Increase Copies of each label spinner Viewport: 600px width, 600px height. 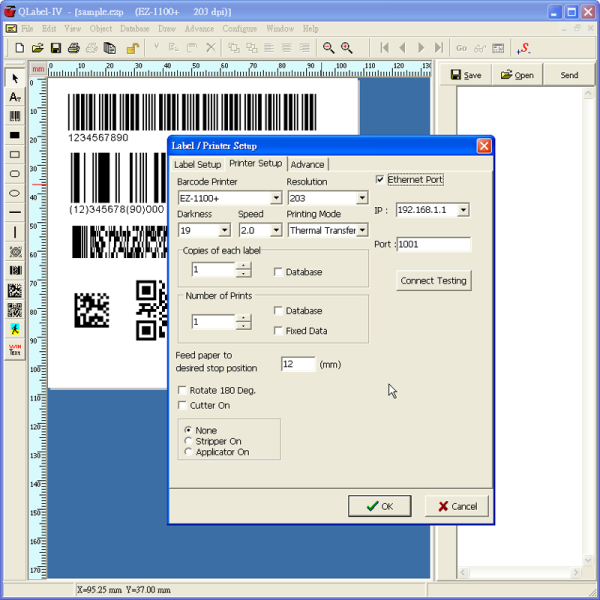[x=243, y=266]
